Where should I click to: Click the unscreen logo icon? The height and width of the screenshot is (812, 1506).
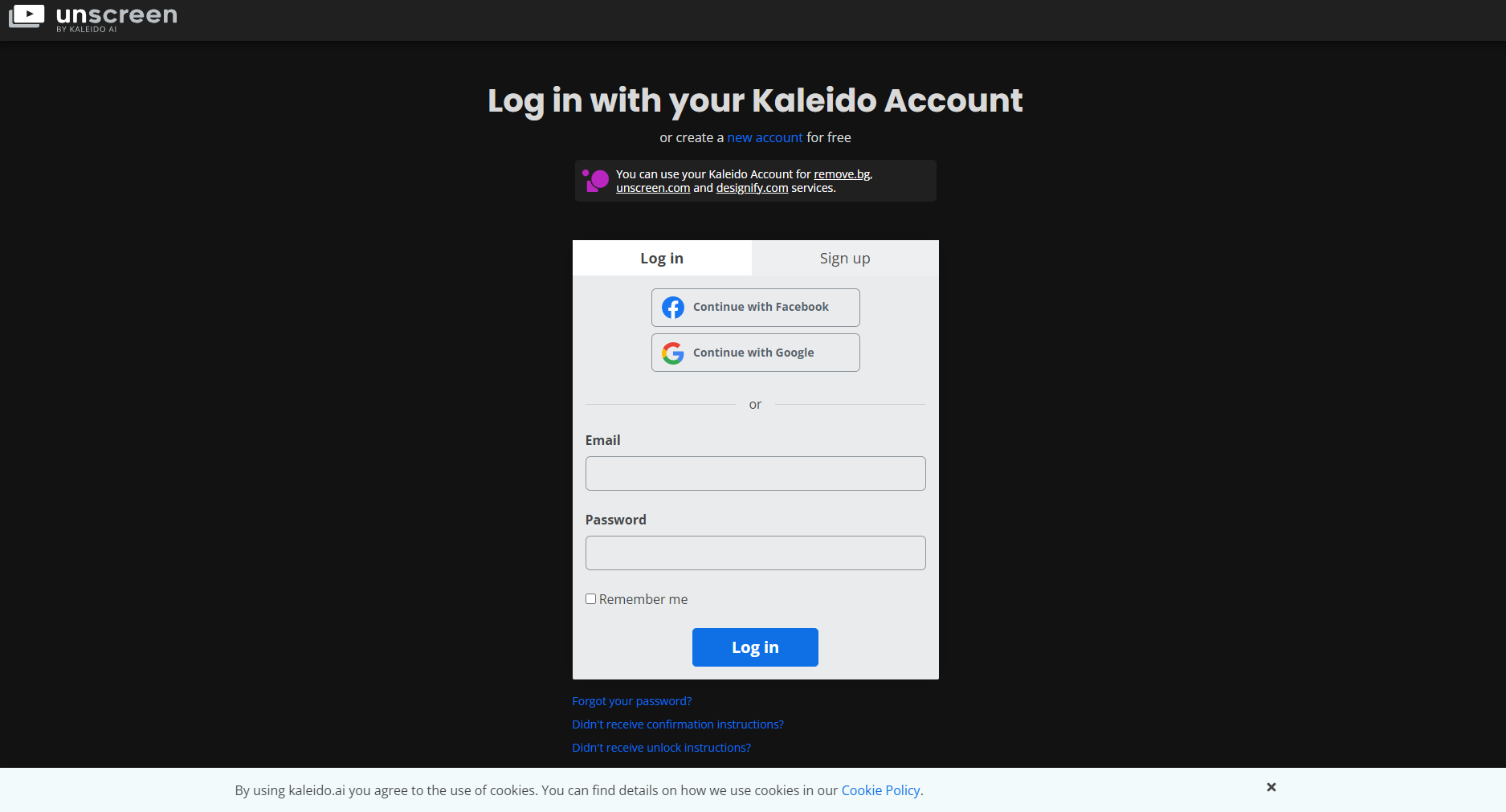tap(27, 16)
